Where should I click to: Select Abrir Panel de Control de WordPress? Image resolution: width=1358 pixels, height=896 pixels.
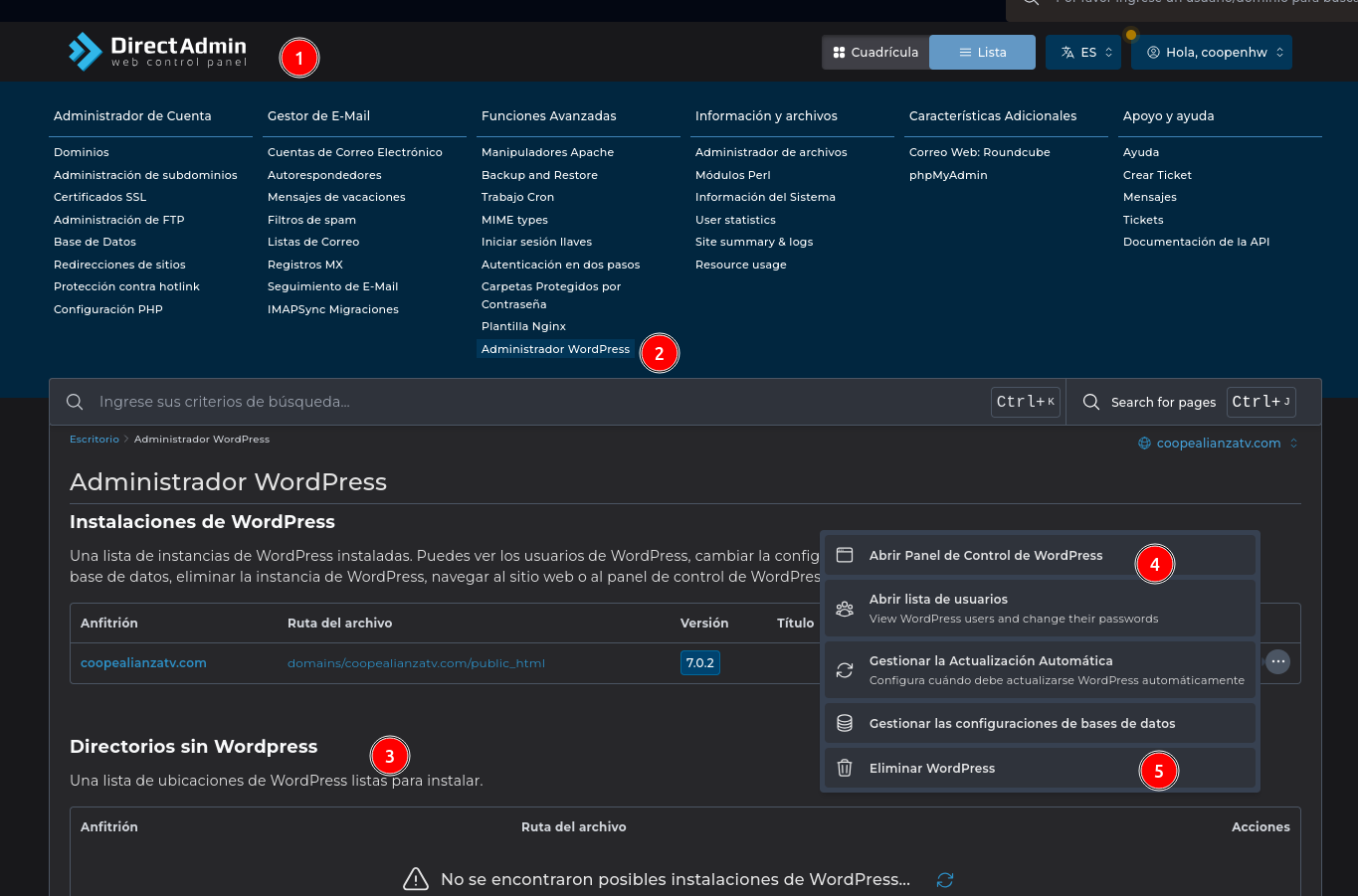[x=1040, y=555]
